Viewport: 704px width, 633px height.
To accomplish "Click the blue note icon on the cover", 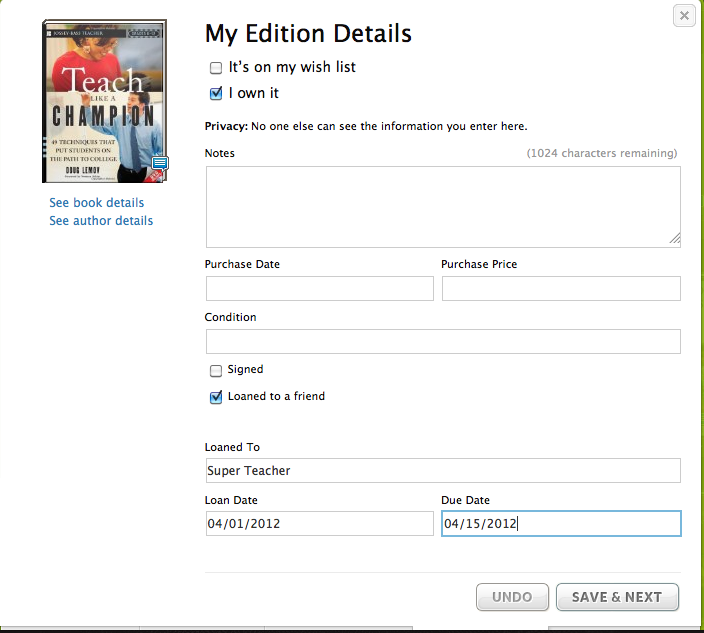I will [x=160, y=163].
